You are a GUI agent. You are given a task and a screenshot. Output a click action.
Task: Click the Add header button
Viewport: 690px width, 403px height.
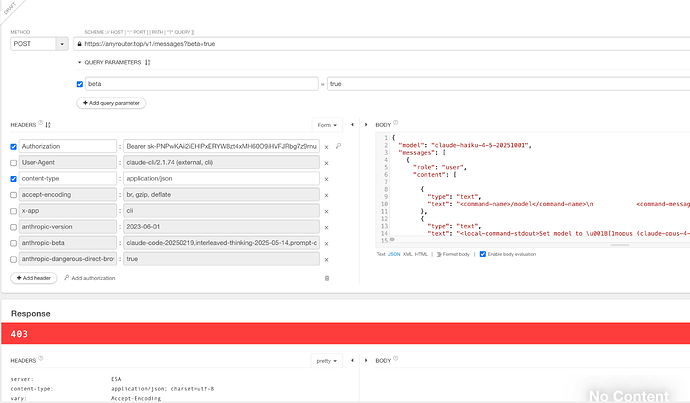coord(34,278)
